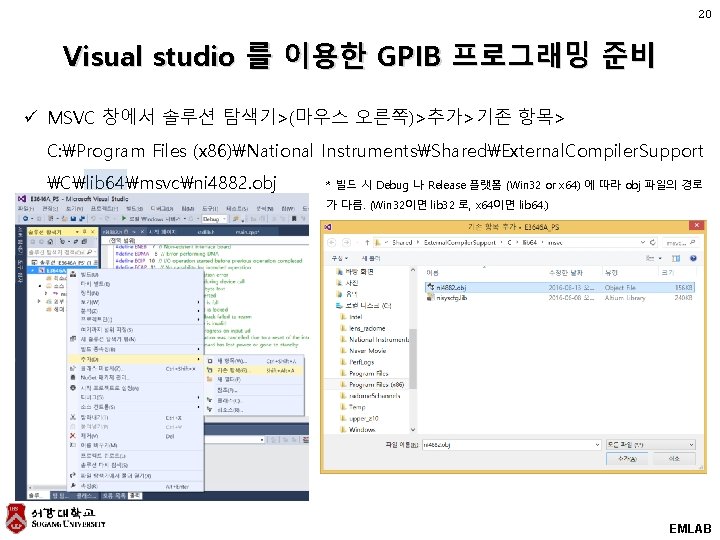Select National Instruments folder in tree

(x=374, y=339)
